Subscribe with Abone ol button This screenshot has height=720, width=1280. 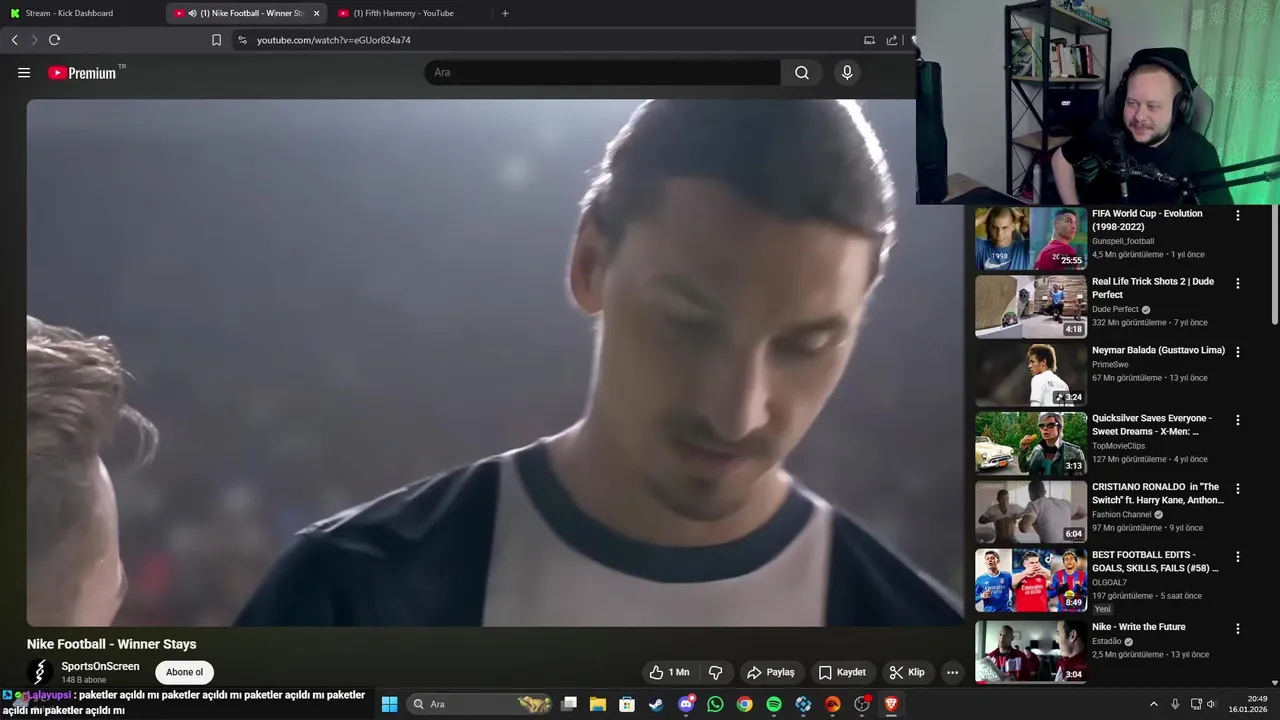(184, 672)
